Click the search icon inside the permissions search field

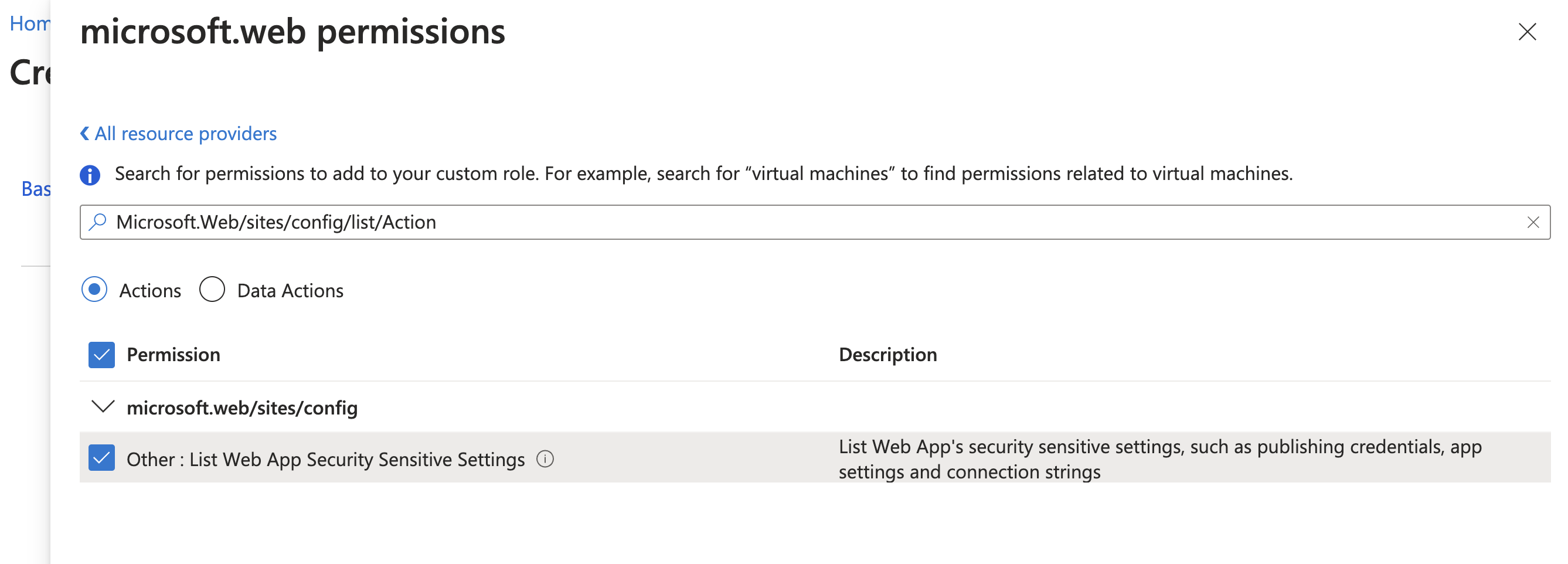pos(97,222)
